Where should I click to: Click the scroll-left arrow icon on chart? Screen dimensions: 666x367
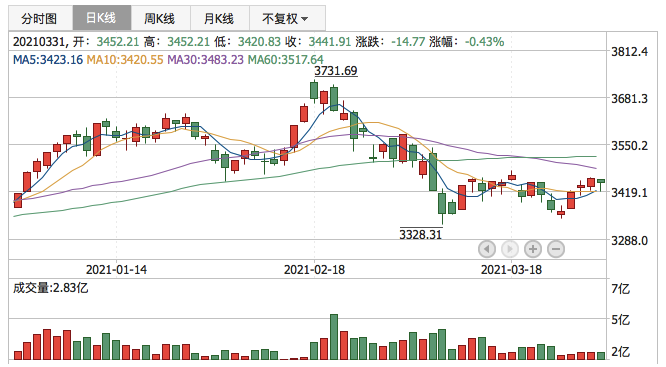point(487,249)
